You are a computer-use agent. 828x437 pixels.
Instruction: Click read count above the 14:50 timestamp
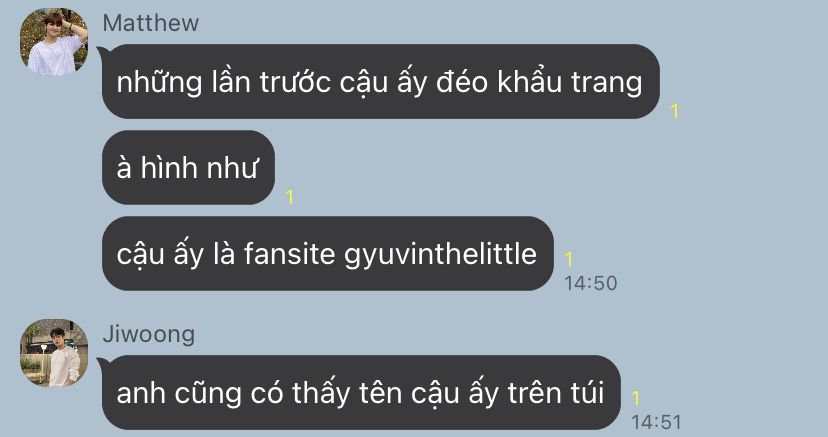(569, 259)
